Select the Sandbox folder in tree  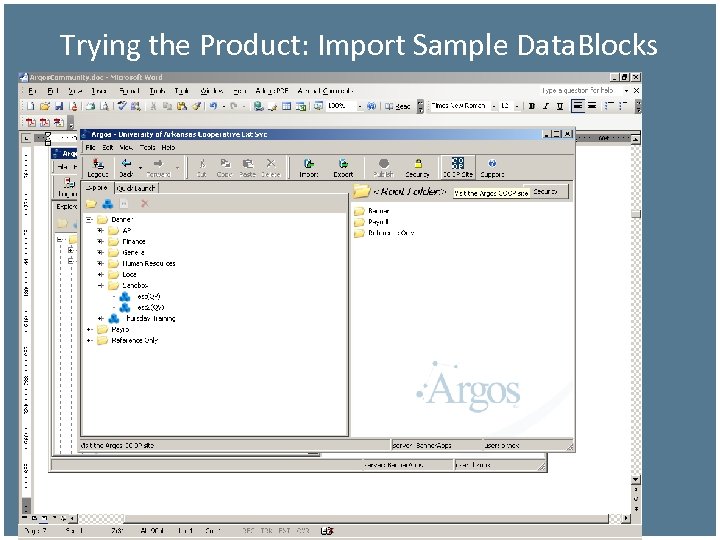[135, 286]
